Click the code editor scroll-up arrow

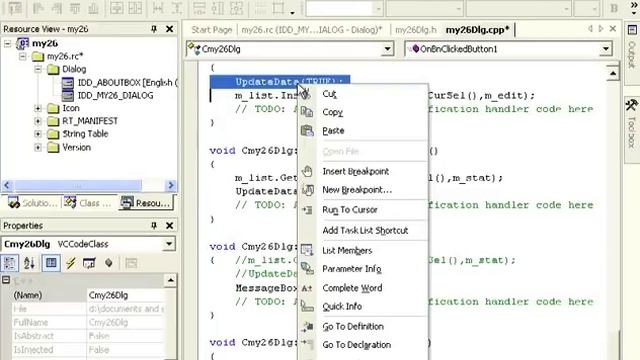(x=613, y=73)
